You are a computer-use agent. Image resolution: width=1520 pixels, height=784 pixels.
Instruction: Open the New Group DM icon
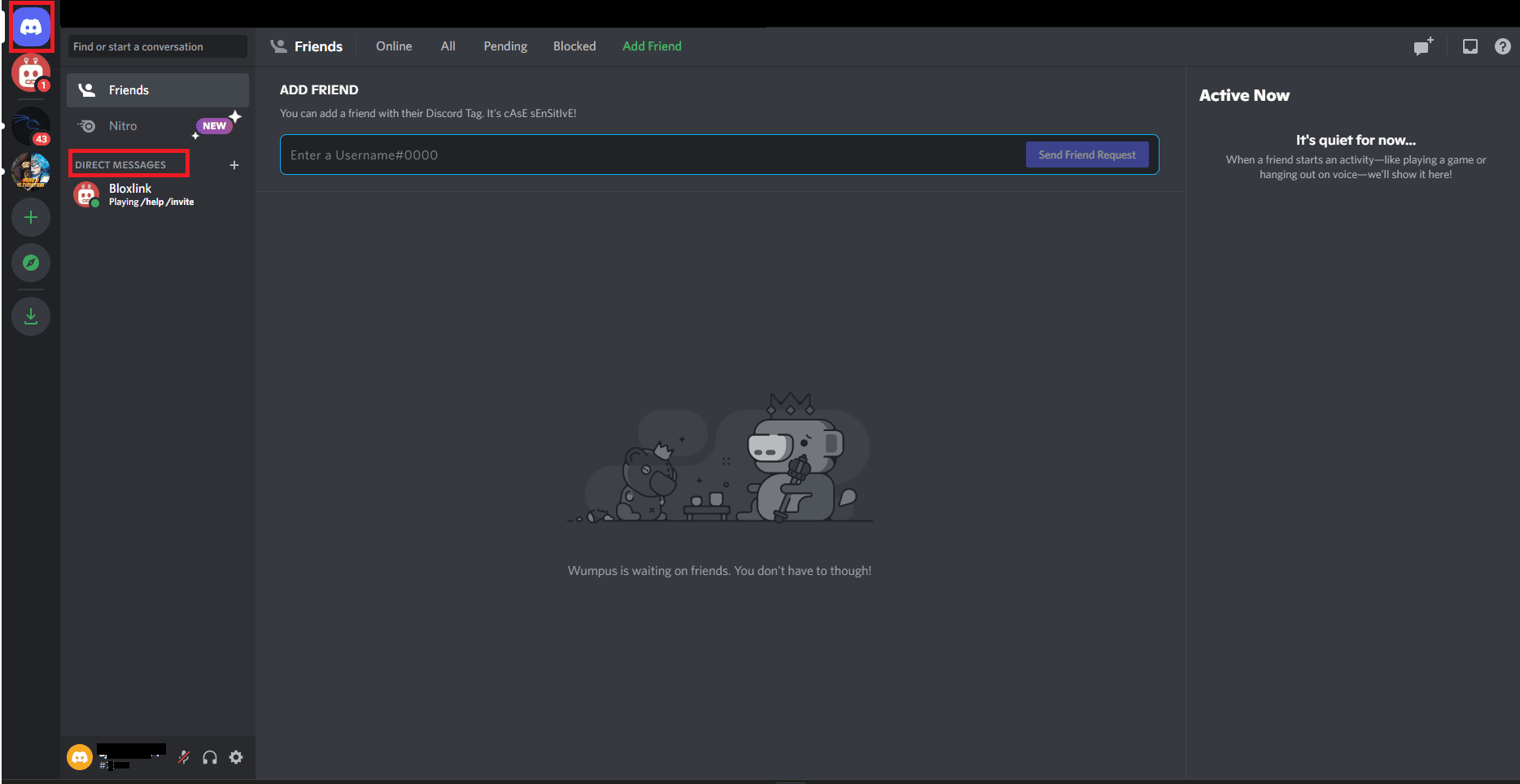click(1423, 46)
